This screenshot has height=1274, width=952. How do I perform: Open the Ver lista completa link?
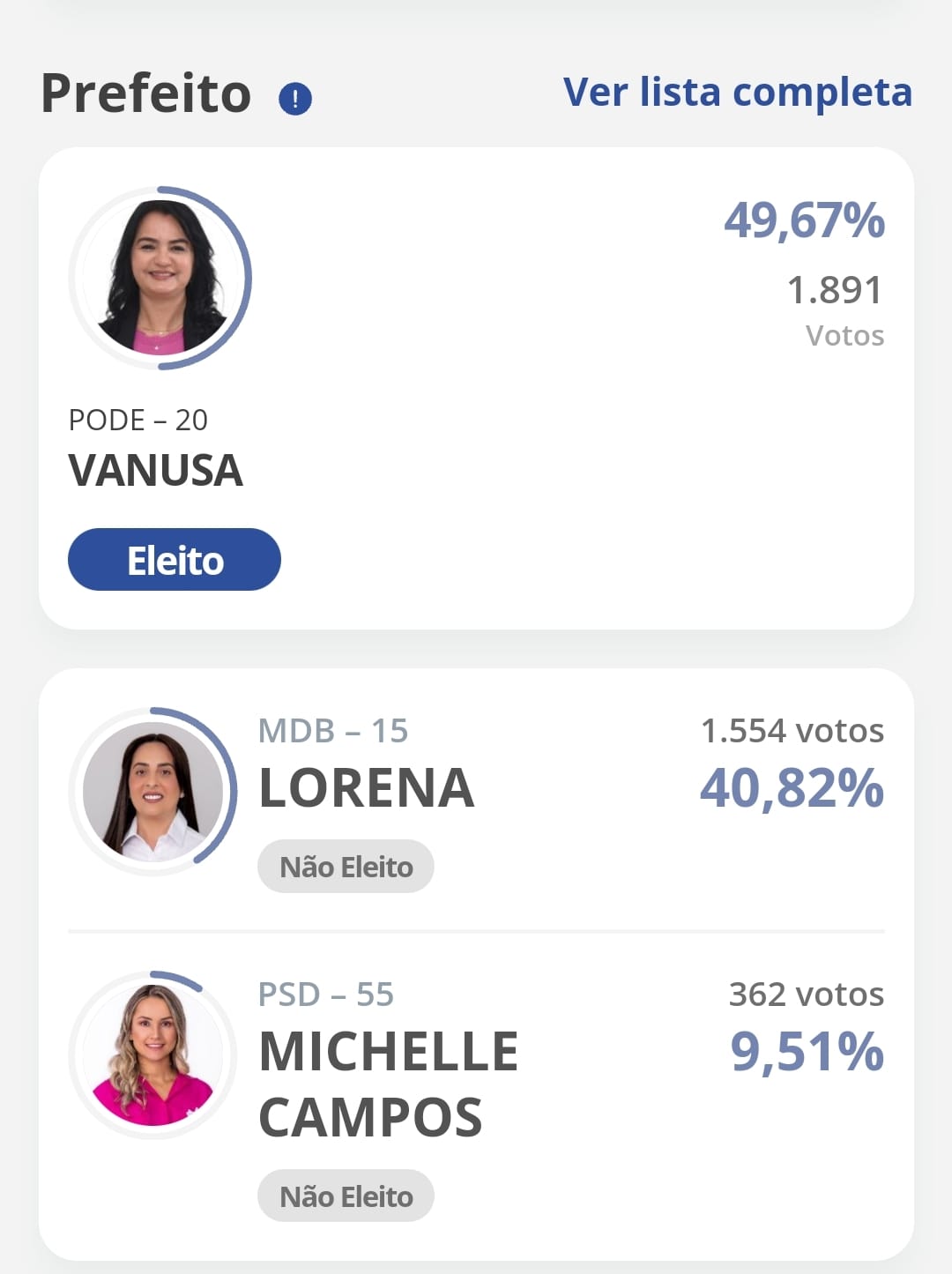pos(737,93)
